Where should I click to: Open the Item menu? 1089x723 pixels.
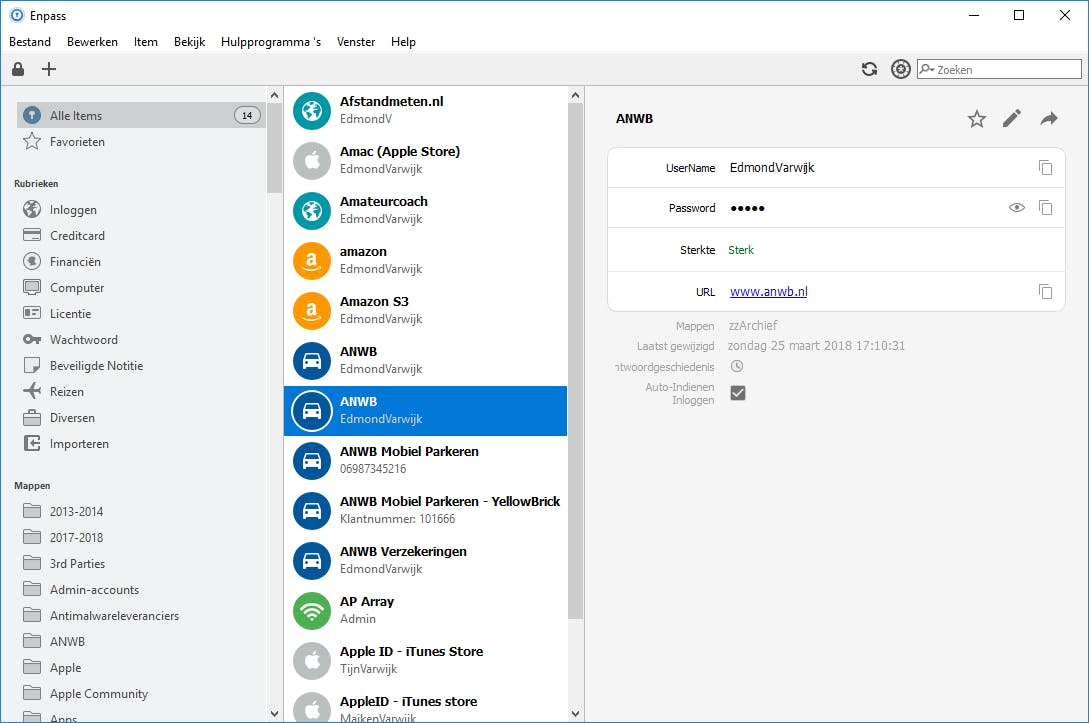tap(146, 42)
